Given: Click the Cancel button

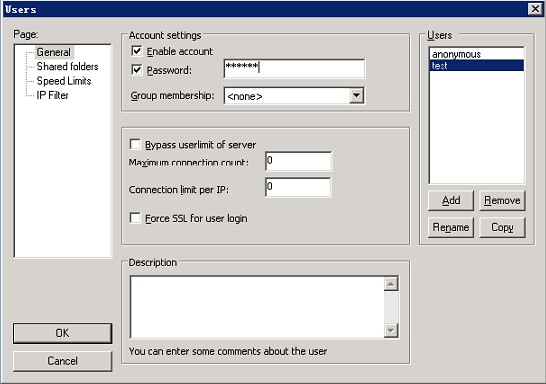Looking at the screenshot, I should click(x=63, y=361).
